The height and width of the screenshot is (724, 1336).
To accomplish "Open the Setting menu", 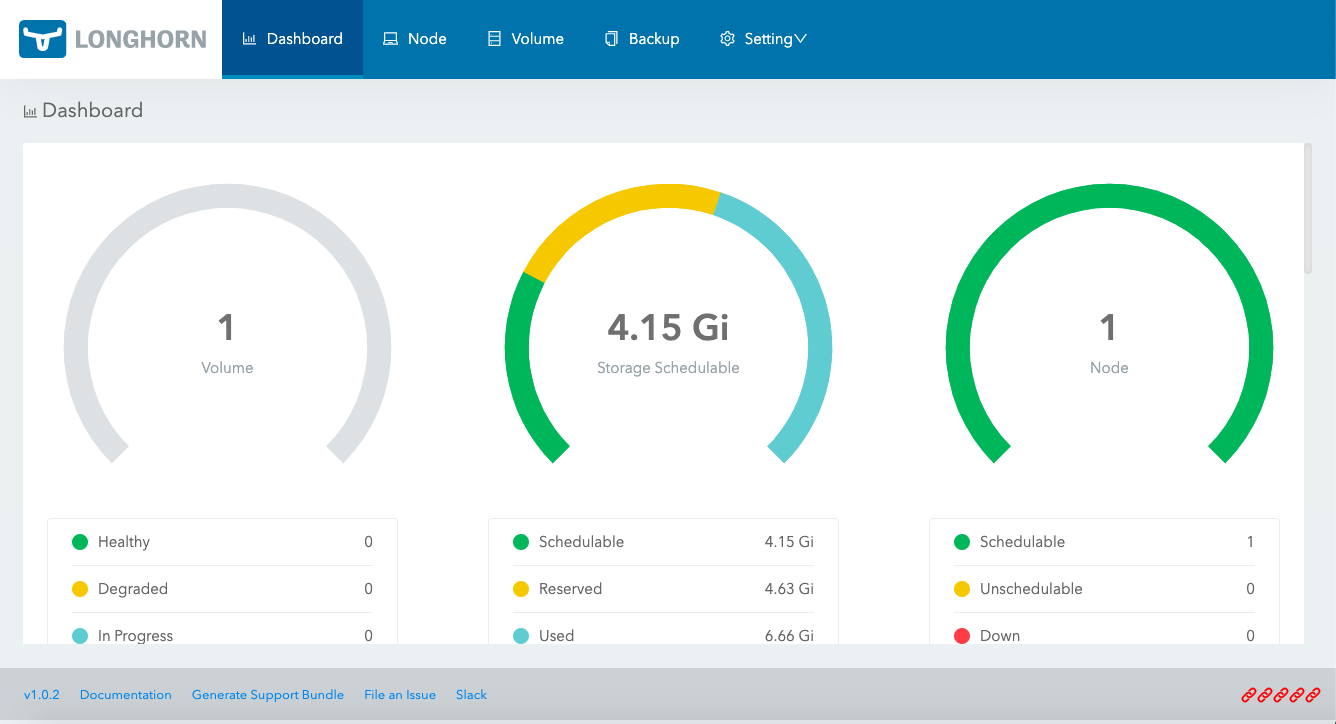I will click(x=763, y=38).
